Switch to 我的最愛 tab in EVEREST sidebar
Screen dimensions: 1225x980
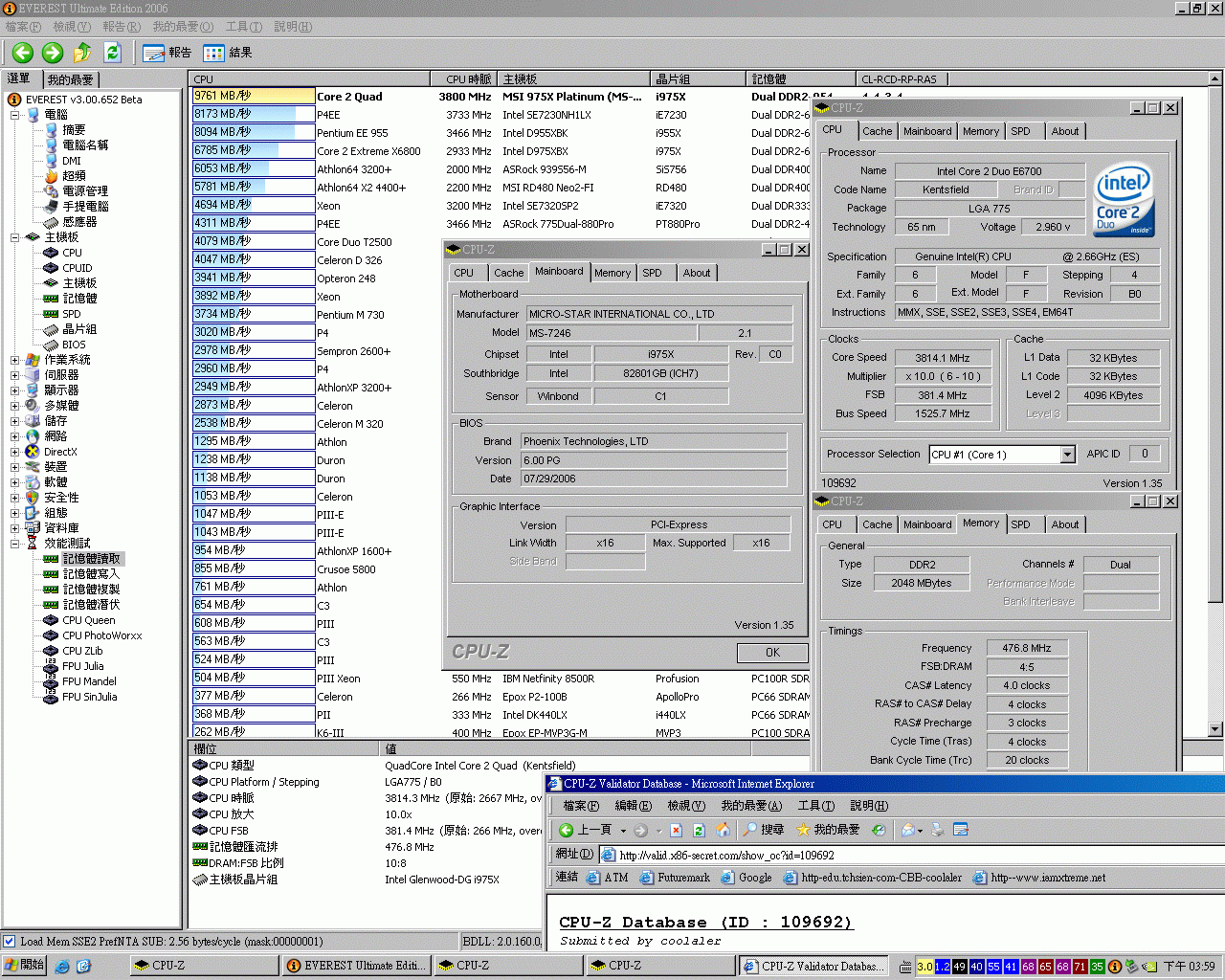pos(70,79)
